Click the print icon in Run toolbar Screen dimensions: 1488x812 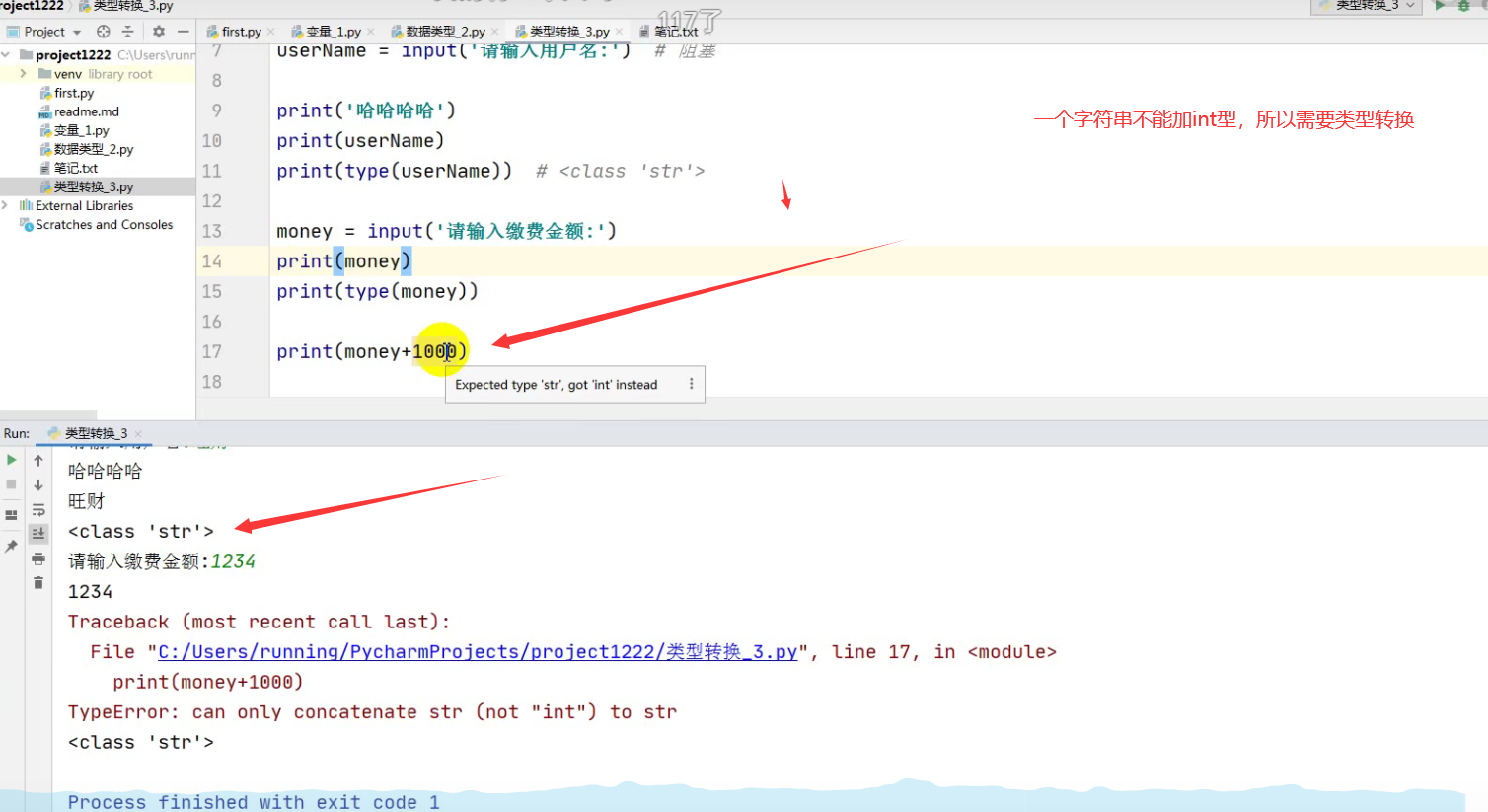(38, 558)
